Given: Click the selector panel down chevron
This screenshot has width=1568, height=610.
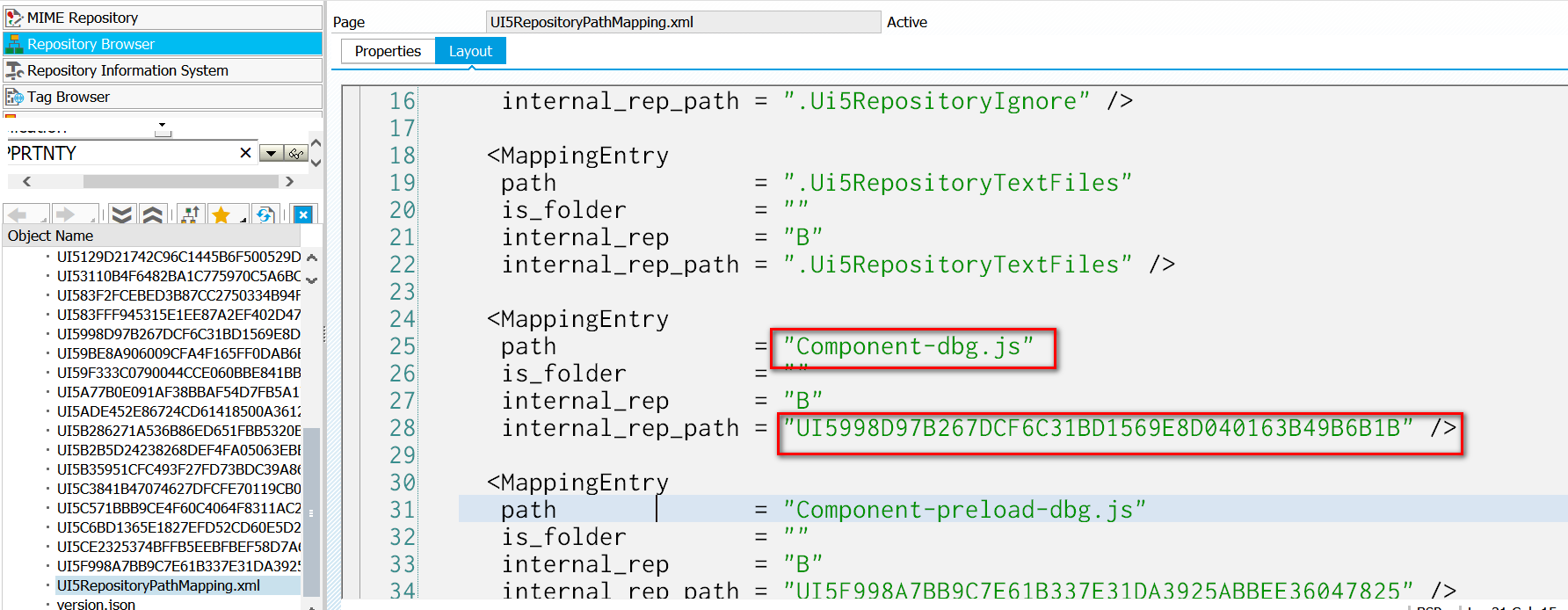Looking at the screenshot, I should [316, 162].
